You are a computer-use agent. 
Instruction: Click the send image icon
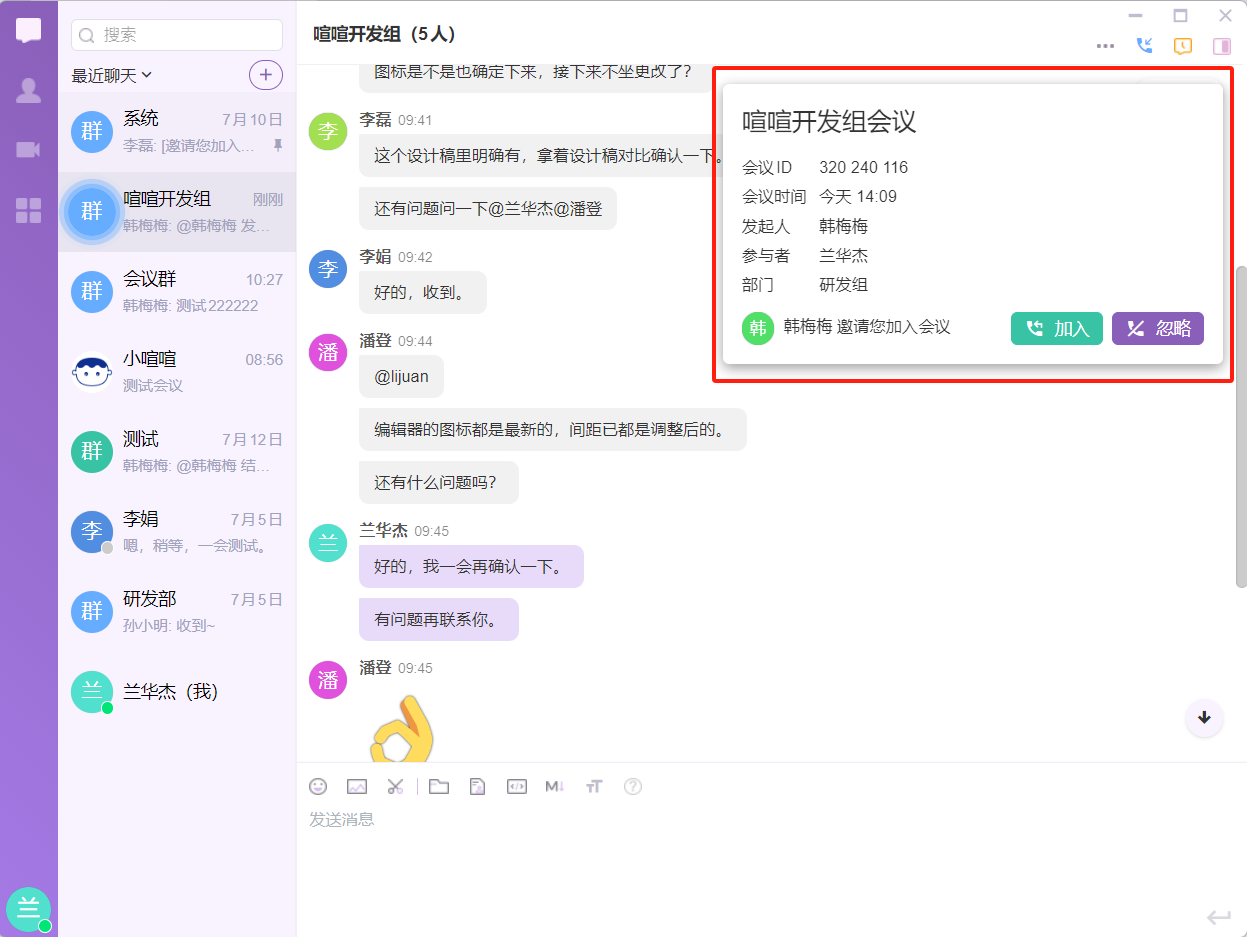click(x=357, y=787)
